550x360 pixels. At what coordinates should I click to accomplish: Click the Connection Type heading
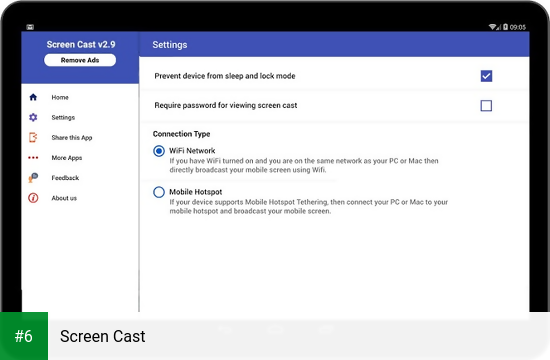181,134
